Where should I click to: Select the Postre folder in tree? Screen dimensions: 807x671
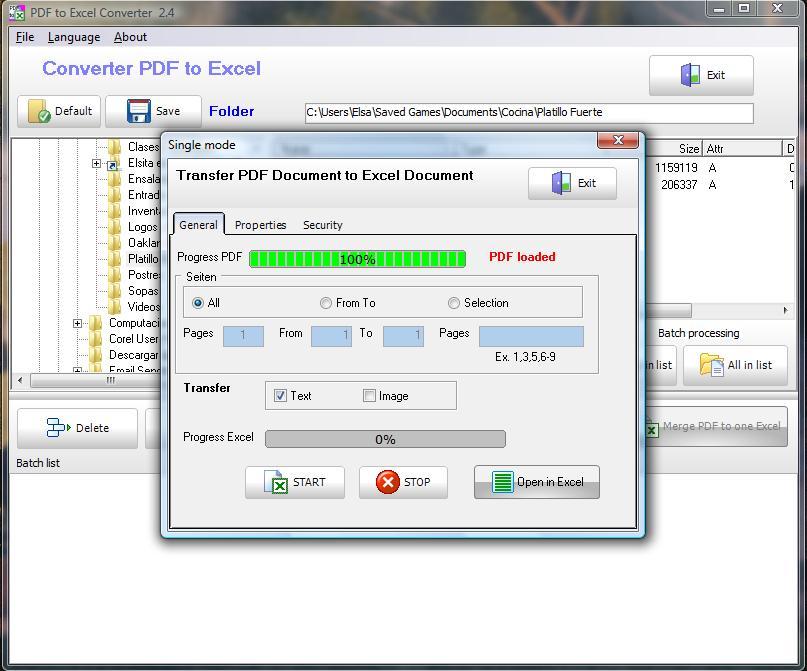click(144, 275)
